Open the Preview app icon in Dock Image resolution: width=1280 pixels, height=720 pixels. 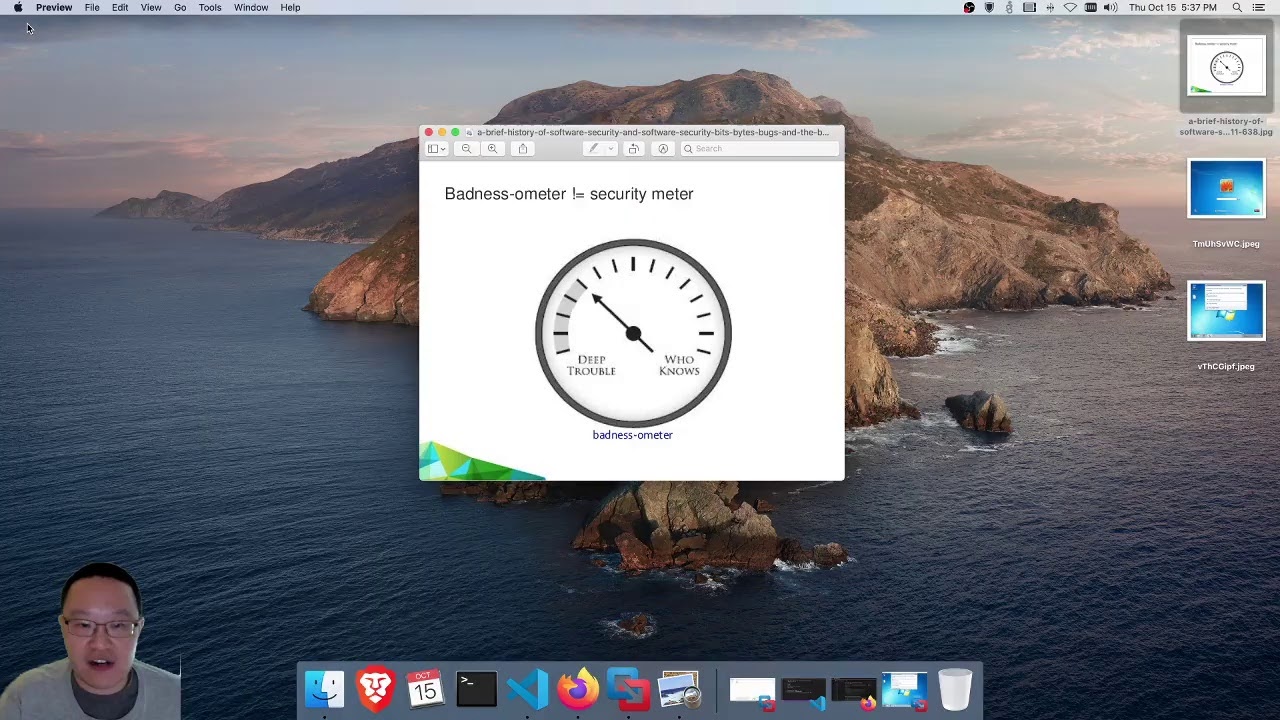coord(680,689)
